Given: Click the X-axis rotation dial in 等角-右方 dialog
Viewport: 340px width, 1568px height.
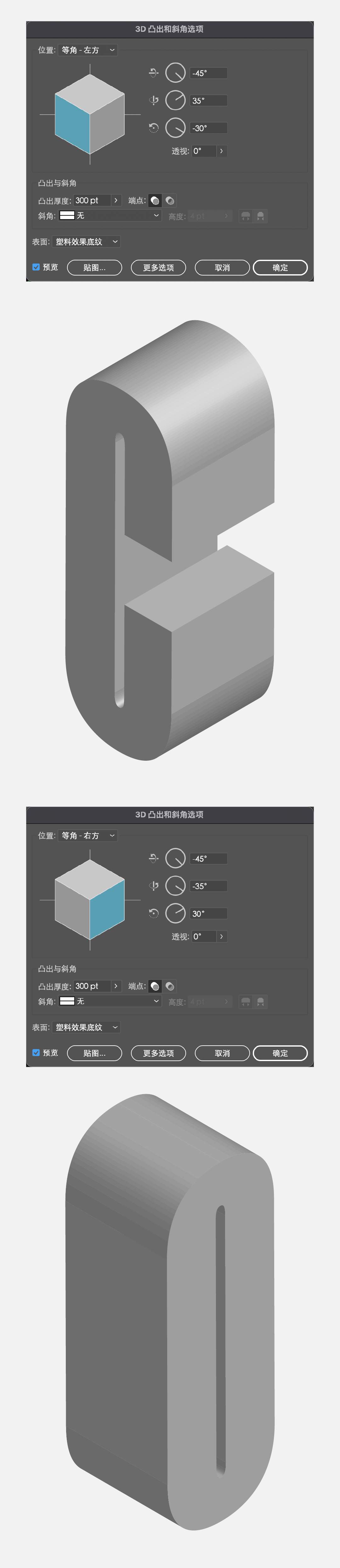Looking at the screenshot, I should tap(175, 858).
